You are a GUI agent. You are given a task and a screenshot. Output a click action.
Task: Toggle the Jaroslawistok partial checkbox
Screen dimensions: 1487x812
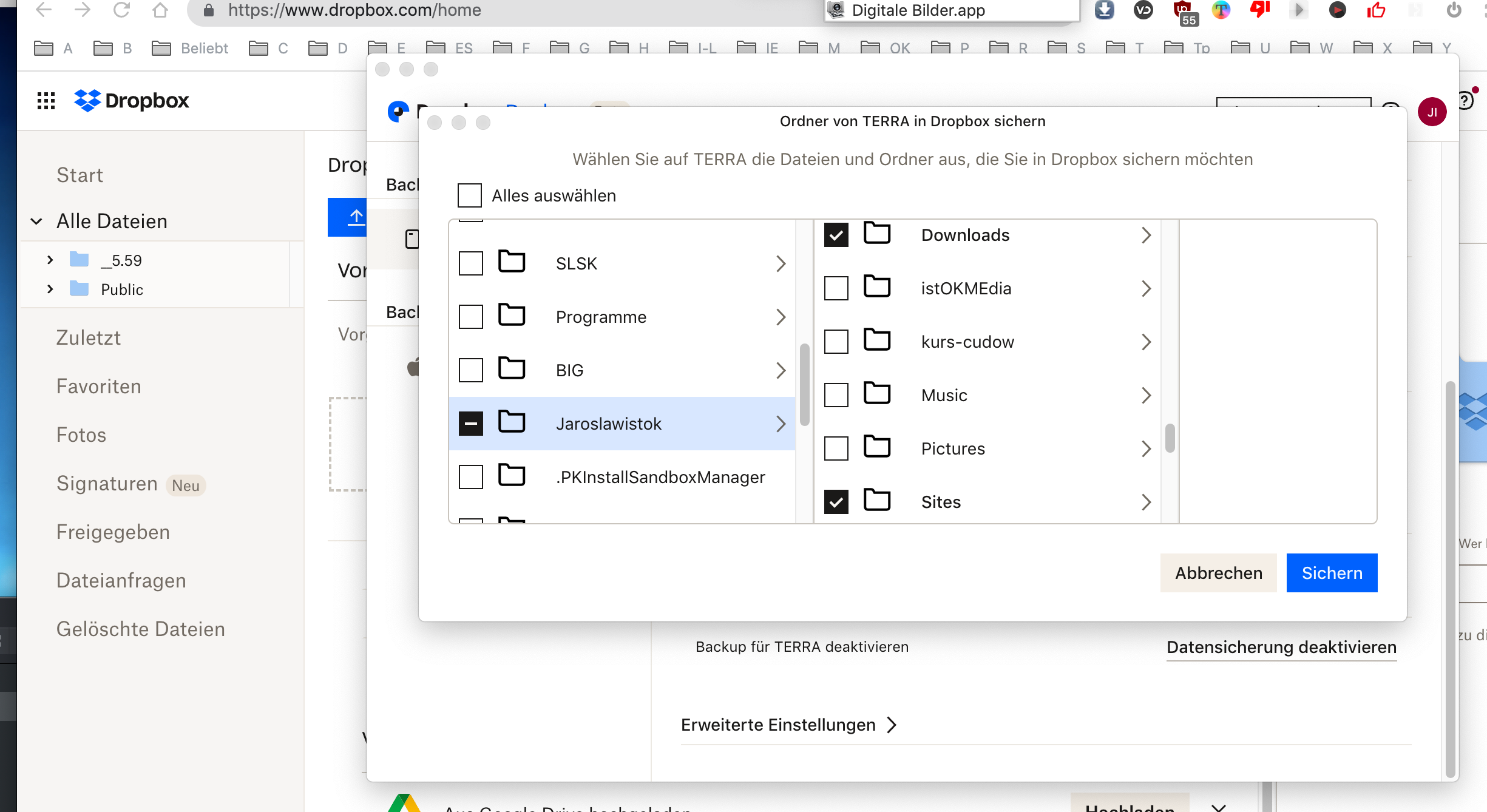[x=471, y=424]
